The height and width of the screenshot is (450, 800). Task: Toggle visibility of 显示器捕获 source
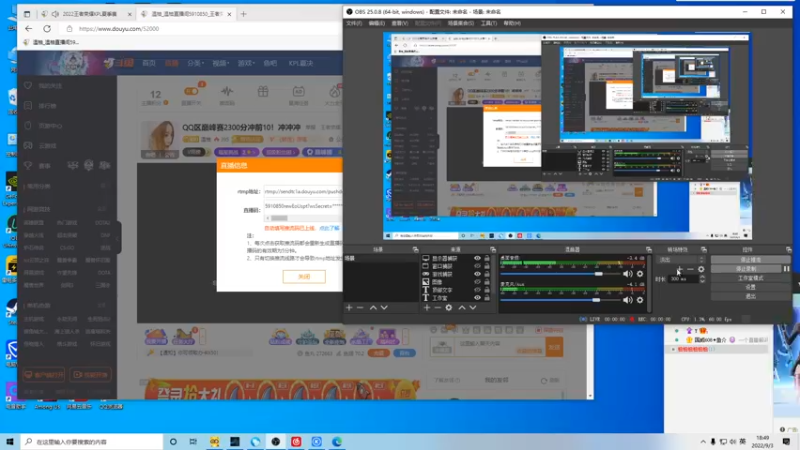tap(477, 258)
